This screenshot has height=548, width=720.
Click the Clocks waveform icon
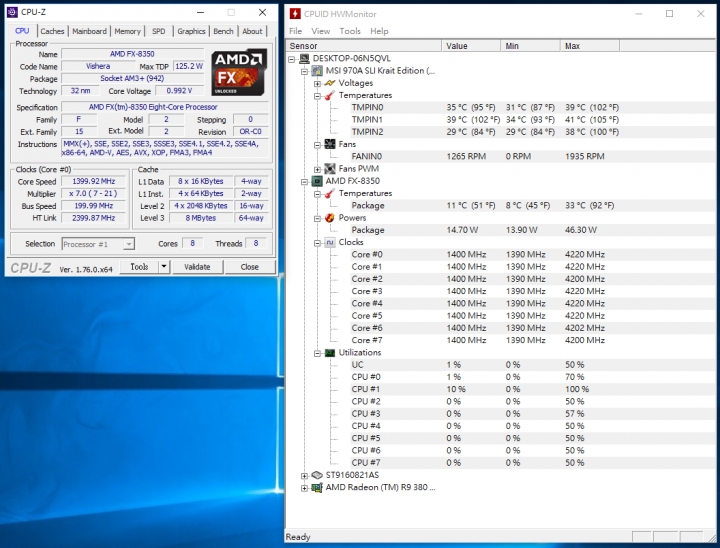pyautogui.click(x=330, y=242)
